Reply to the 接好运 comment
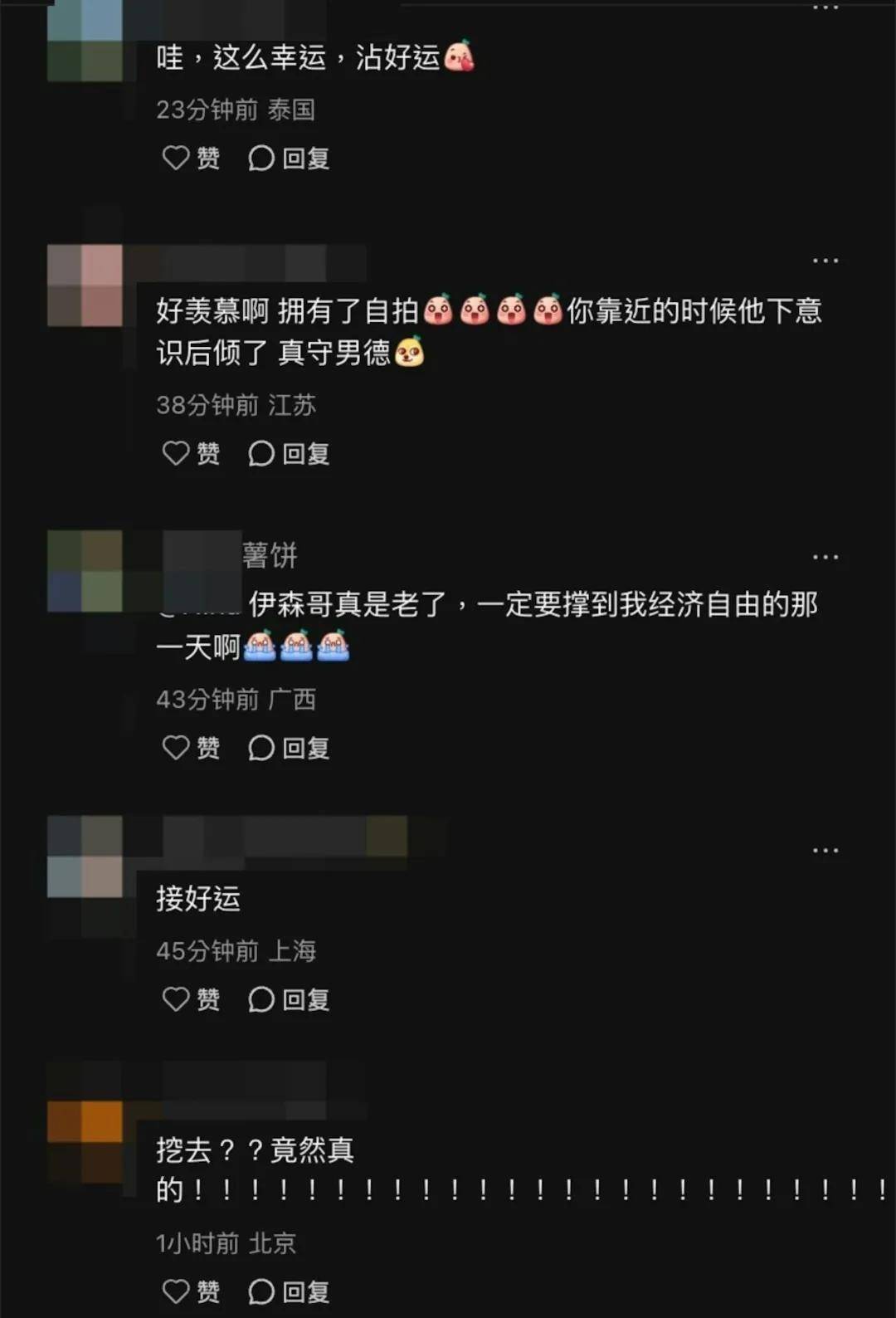 (289, 999)
